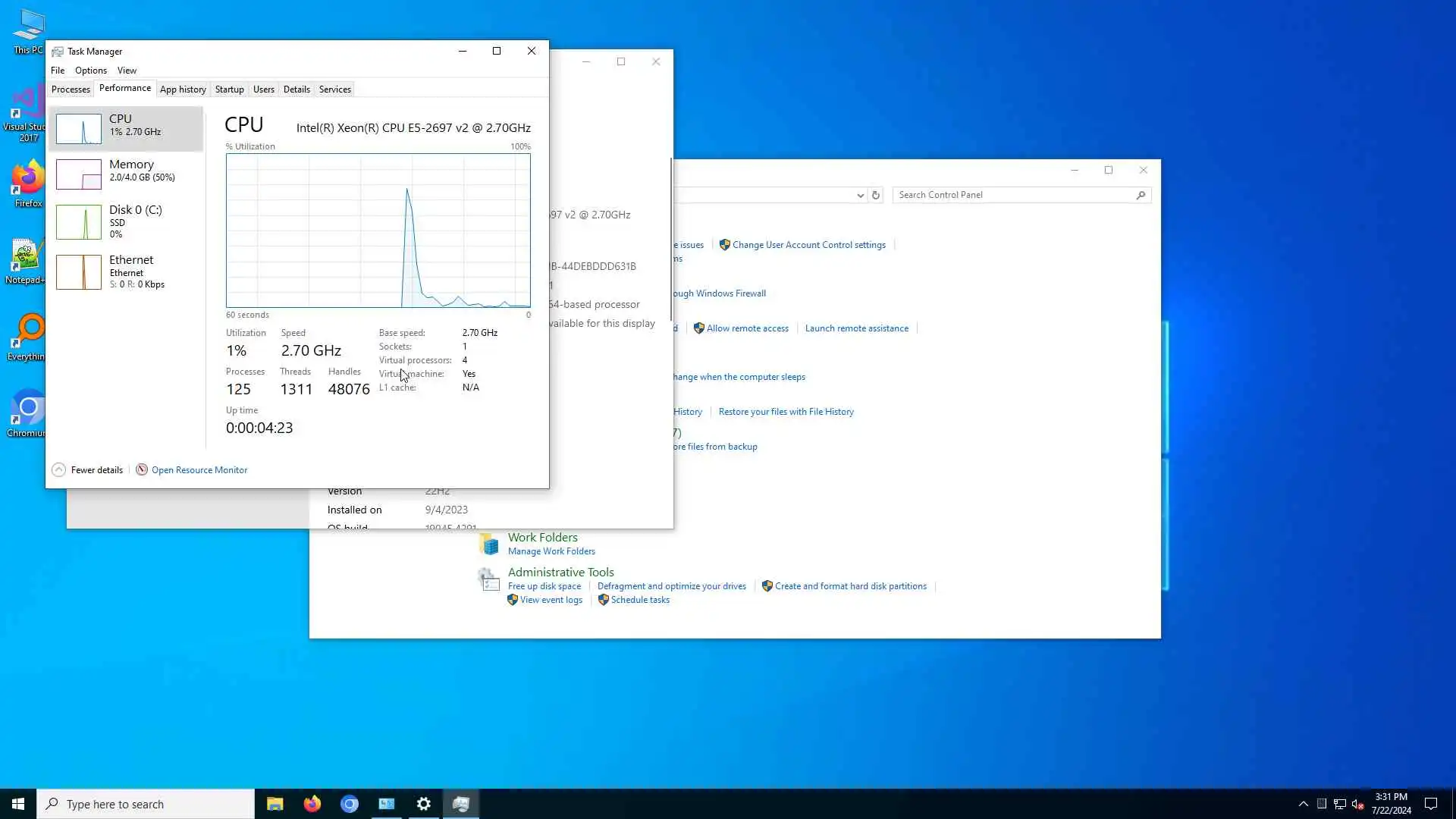The height and width of the screenshot is (819, 1456).
Task: Open Settings from the taskbar gear icon
Action: [424, 804]
